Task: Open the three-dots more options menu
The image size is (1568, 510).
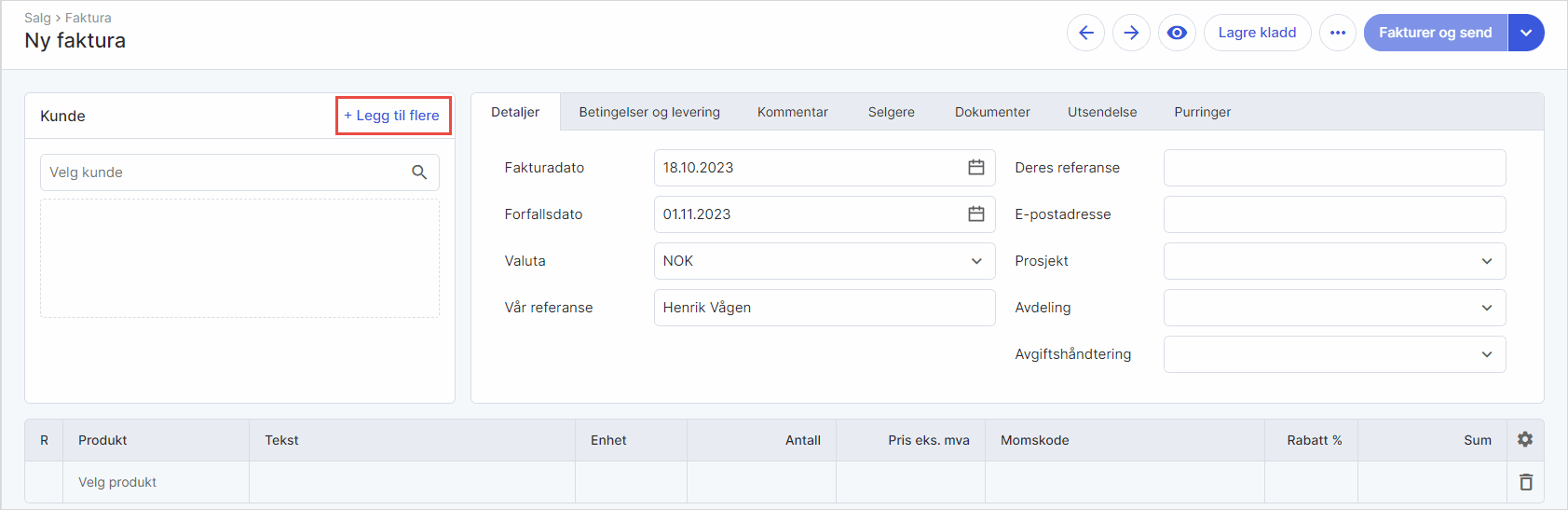Action: (1338, 33)
